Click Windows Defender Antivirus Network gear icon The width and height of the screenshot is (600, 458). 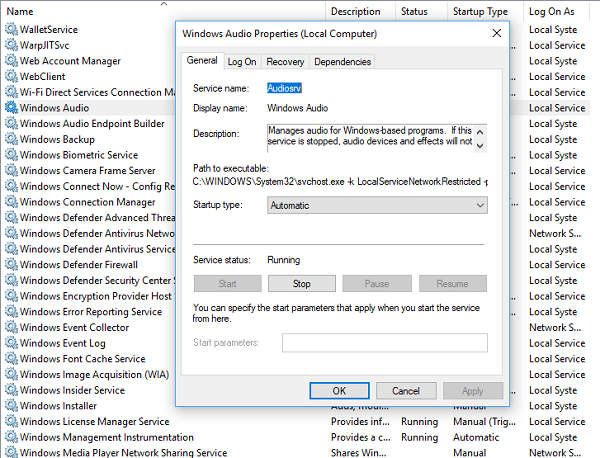tap(11, 233)
